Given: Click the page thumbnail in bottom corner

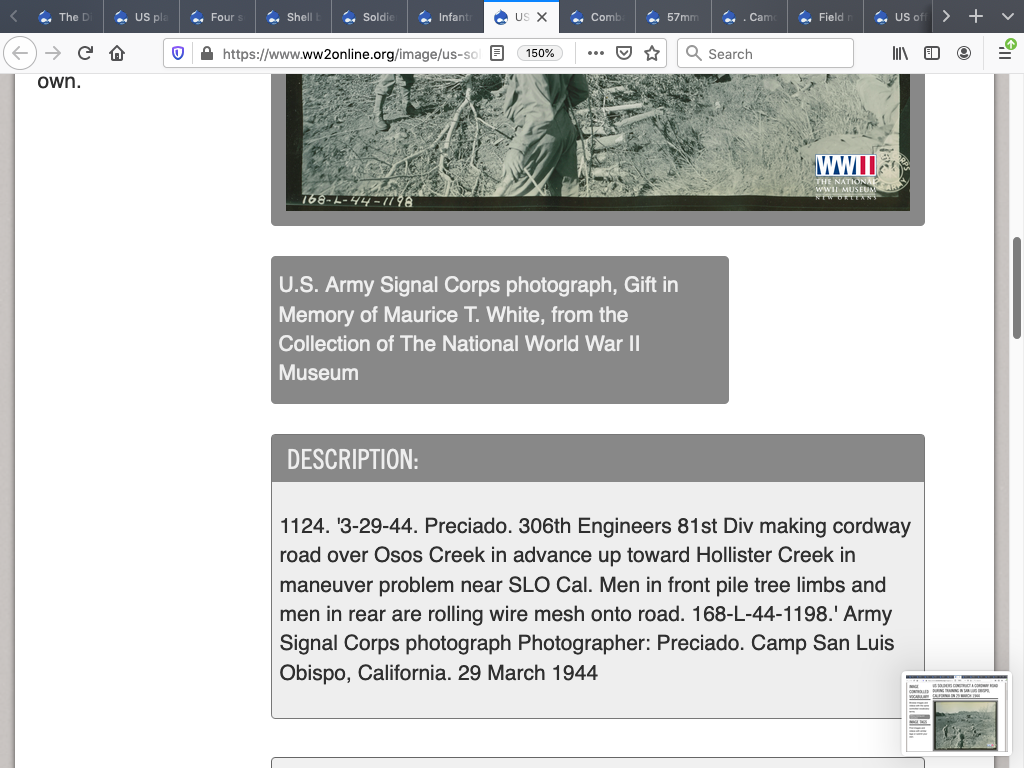Looking at the screenshot, I should point(956,713).
